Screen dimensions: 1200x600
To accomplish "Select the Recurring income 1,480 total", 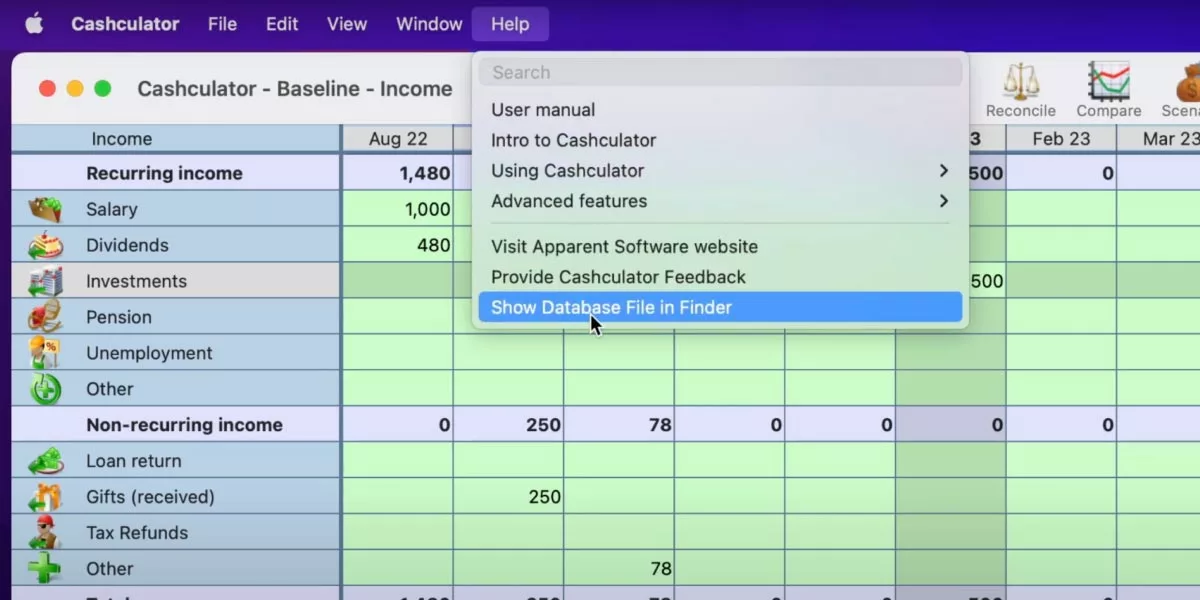I will [398, 173].
